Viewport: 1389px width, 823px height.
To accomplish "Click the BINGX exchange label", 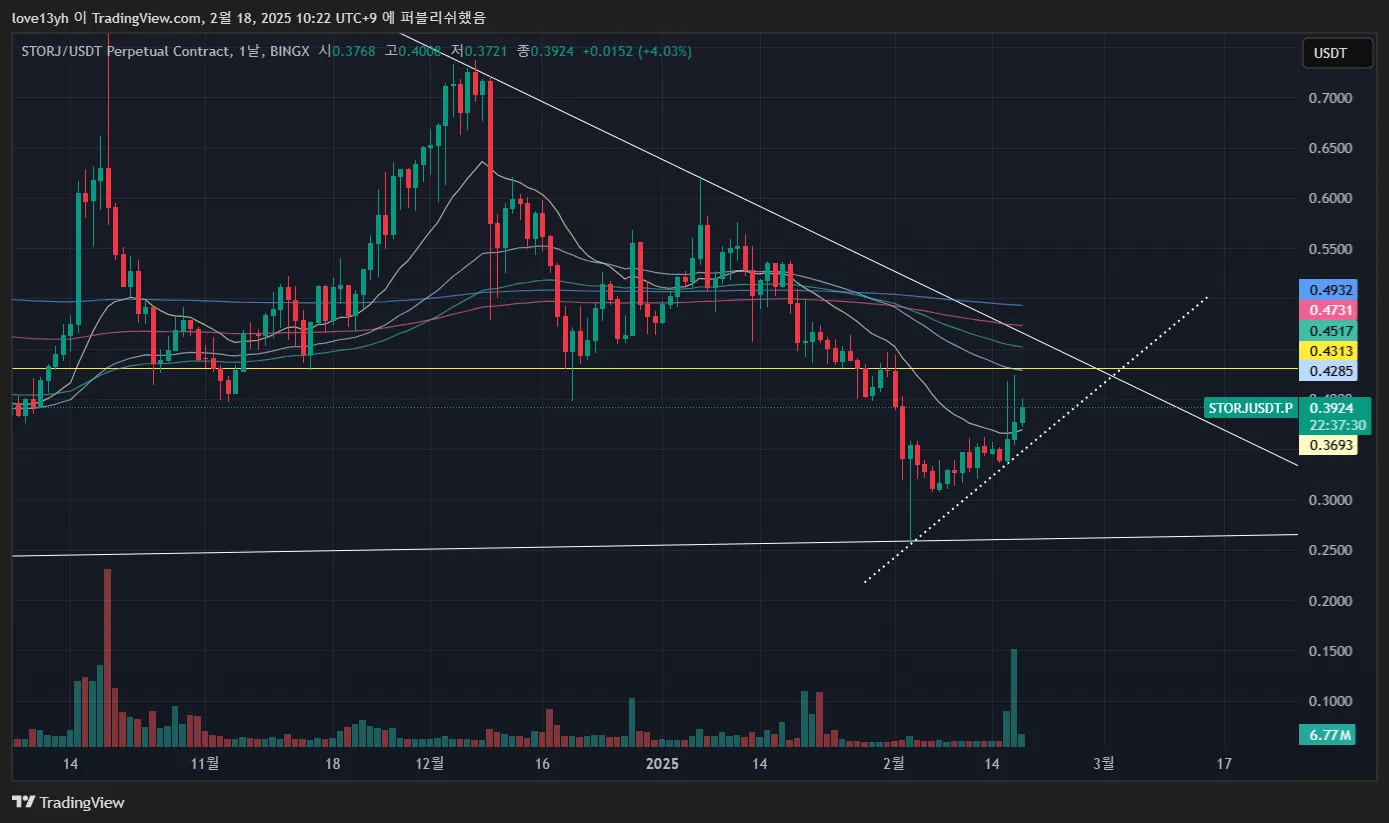I will pos(291,51).
